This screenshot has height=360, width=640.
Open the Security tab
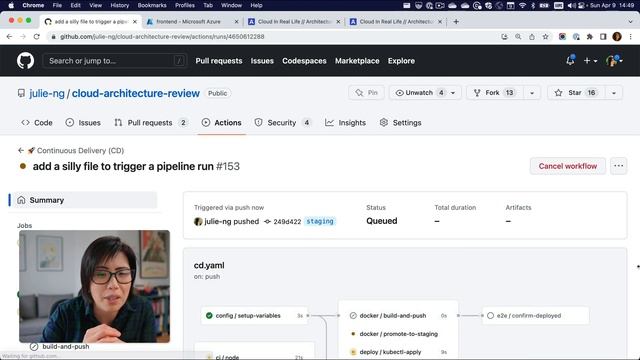[282, 122]
